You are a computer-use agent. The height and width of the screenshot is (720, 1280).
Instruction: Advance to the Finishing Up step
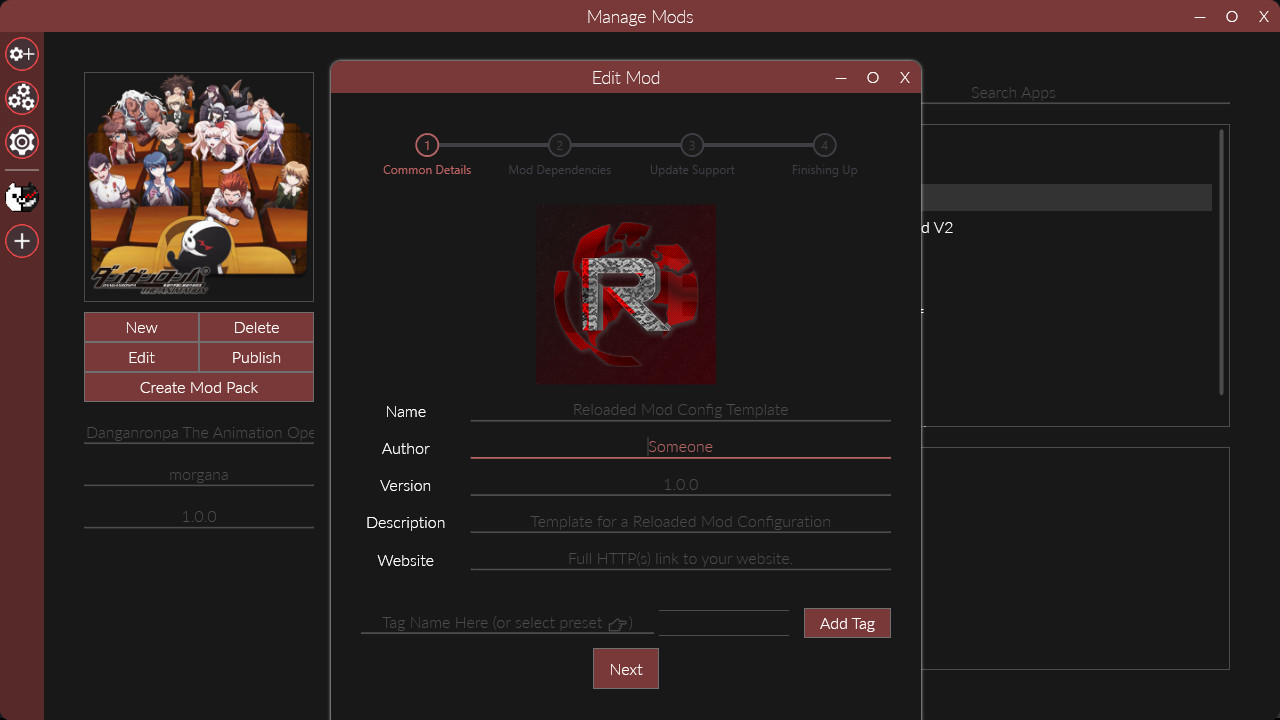pos(823,145)
